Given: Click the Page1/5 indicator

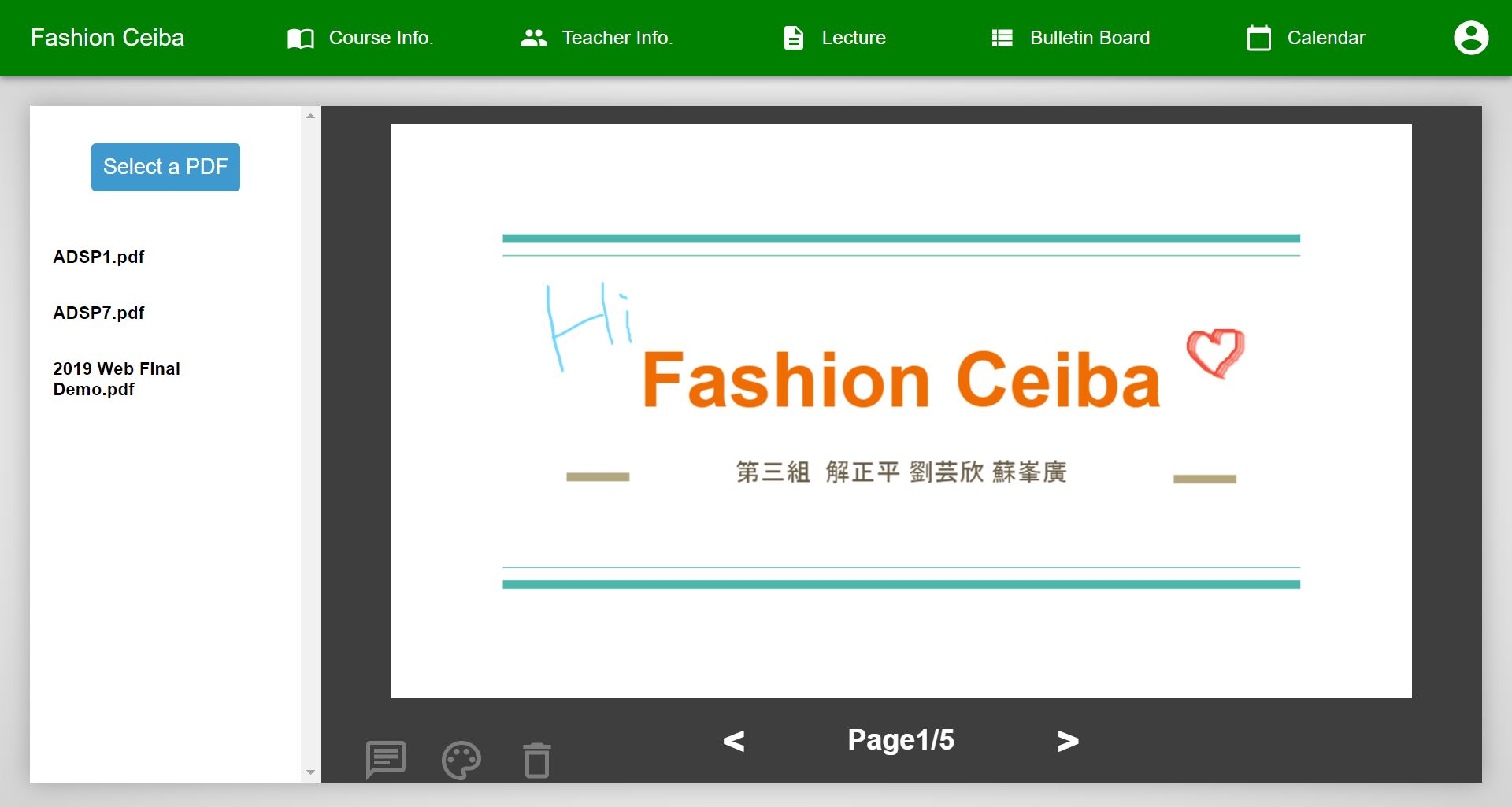Looking at the screenshot, I should [901, 740].
